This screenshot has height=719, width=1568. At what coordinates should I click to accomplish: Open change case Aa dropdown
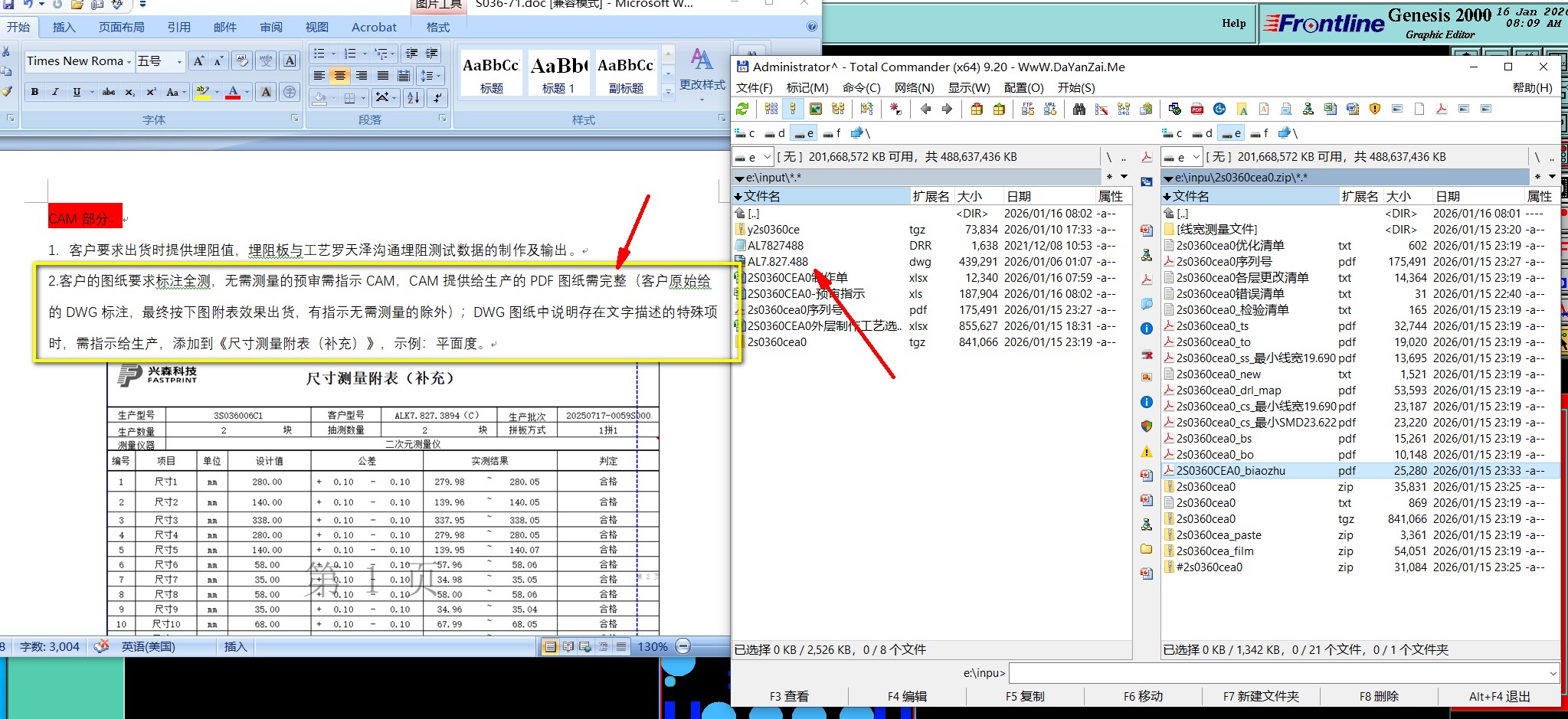175,92
